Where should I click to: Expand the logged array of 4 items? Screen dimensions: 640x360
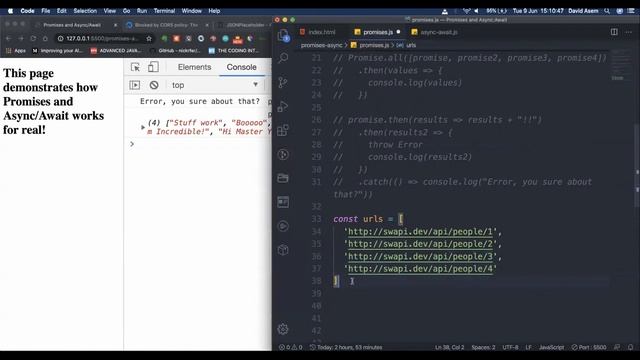click(143, 127)
